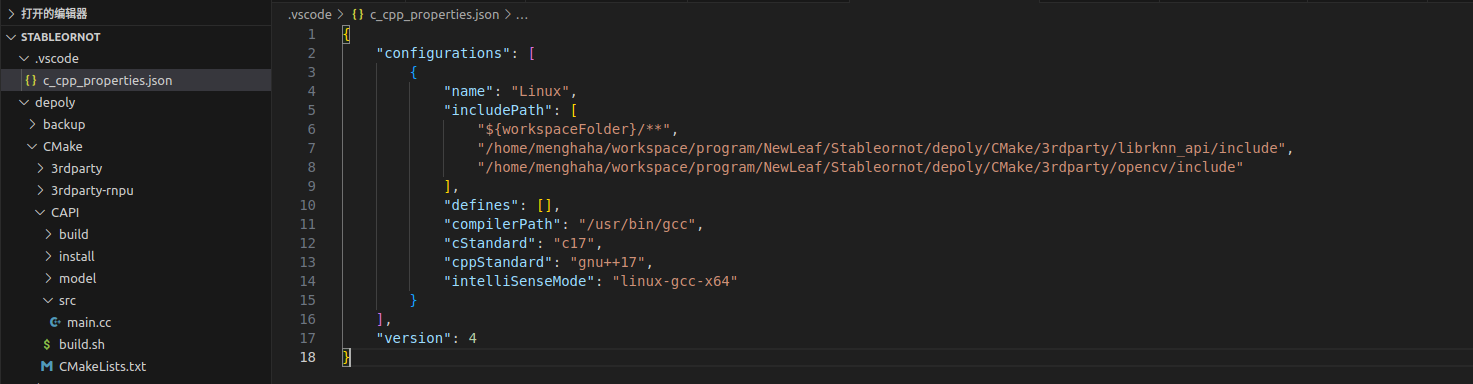Click line number 11 in the gutter
This screenshot has width=1473, height=384.
tap(308, 224)
